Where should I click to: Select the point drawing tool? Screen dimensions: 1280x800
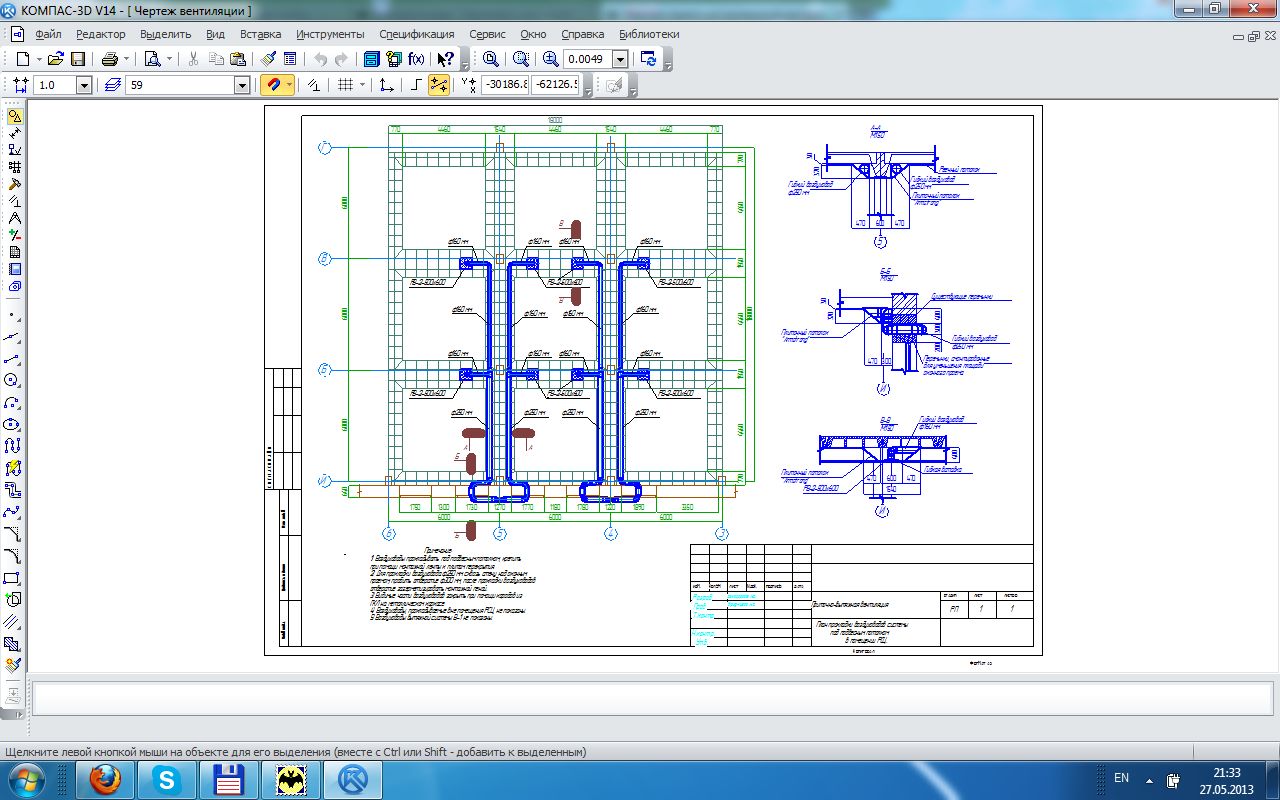coord(14,314)
